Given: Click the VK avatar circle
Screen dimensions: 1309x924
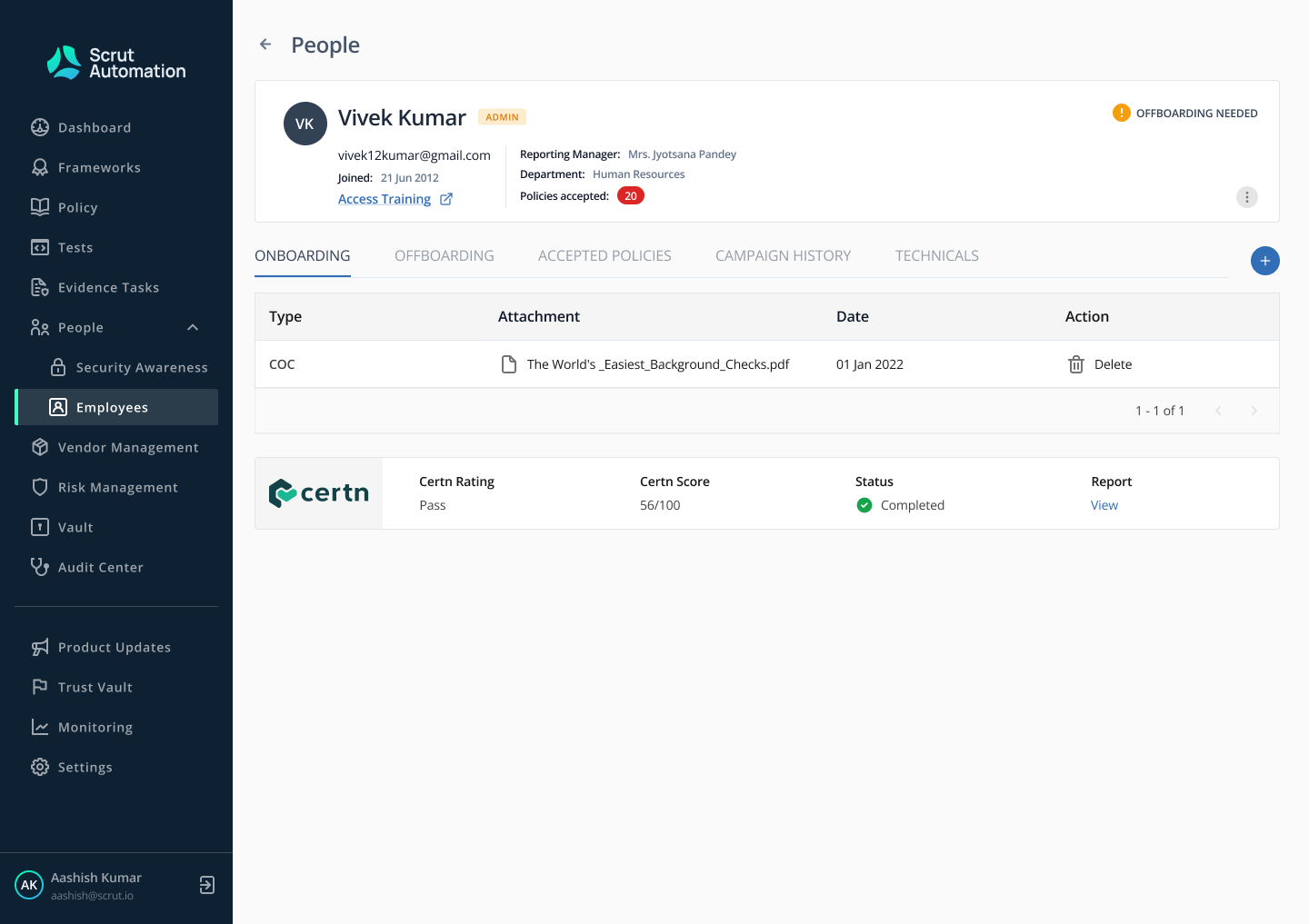Looking at the screenshot, I should 305,124.
